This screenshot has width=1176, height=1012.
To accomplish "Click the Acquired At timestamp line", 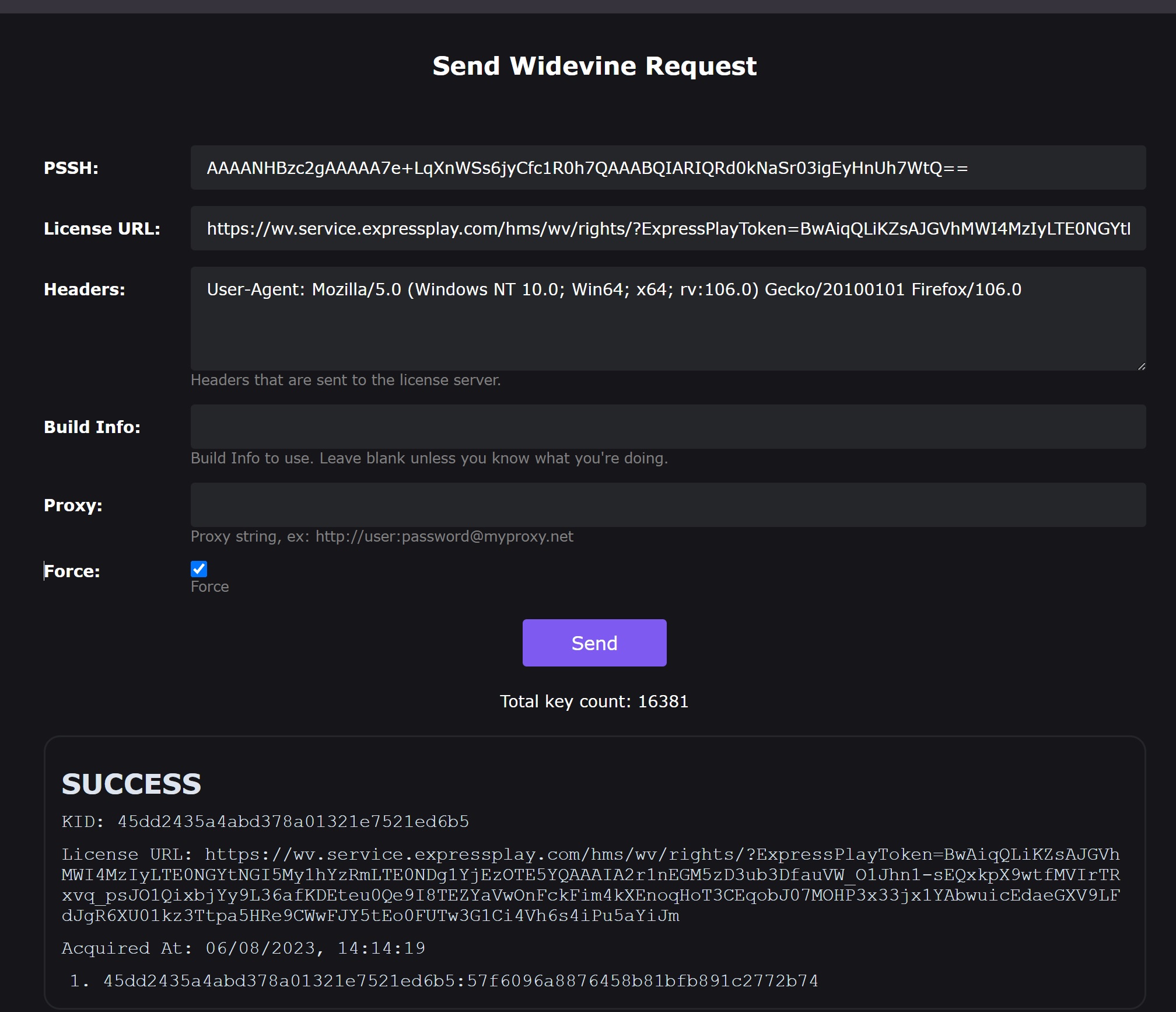I will click(243, 948).
